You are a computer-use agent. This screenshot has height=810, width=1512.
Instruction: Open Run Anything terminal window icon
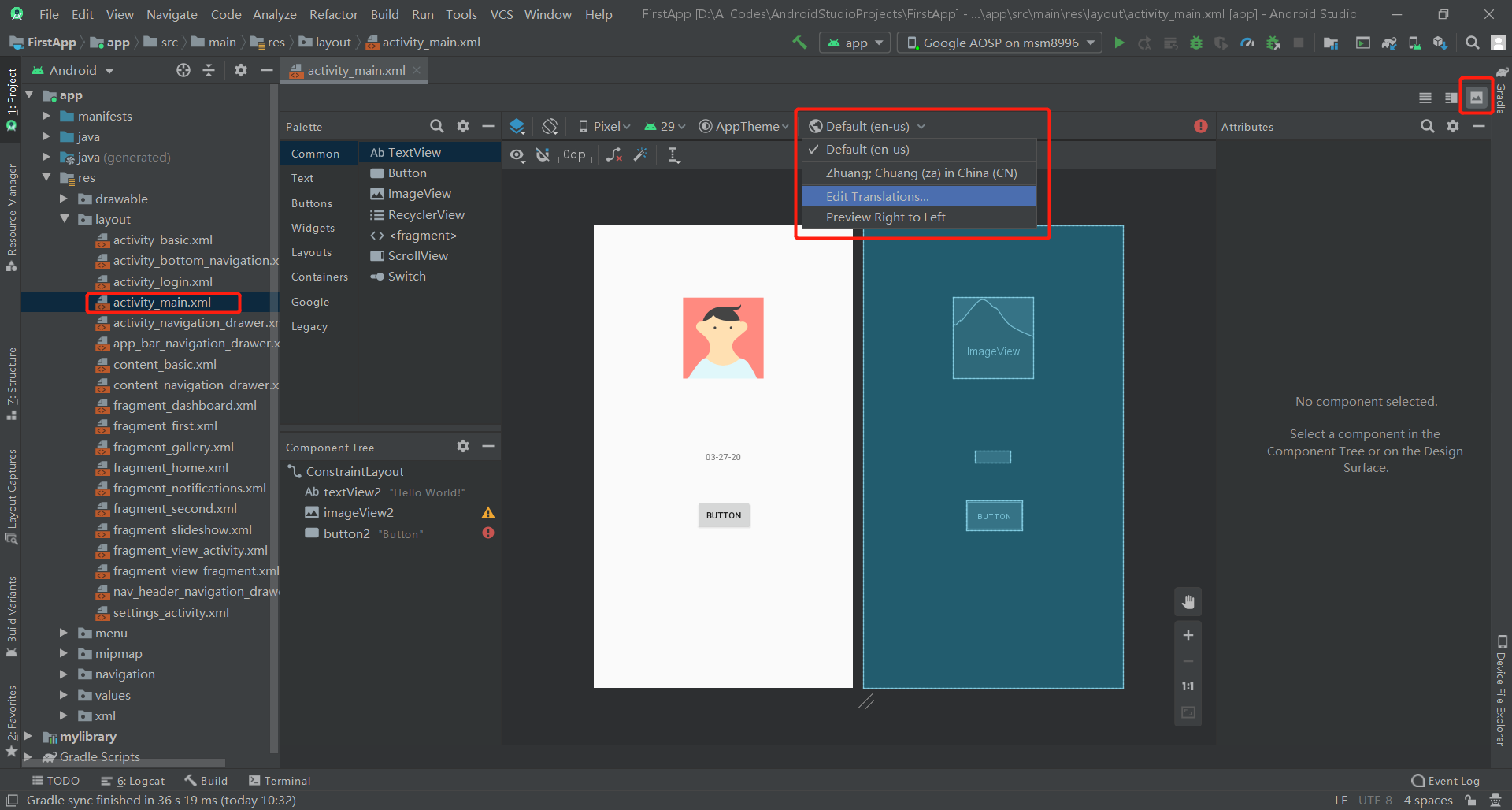(x=1363, y=43)
